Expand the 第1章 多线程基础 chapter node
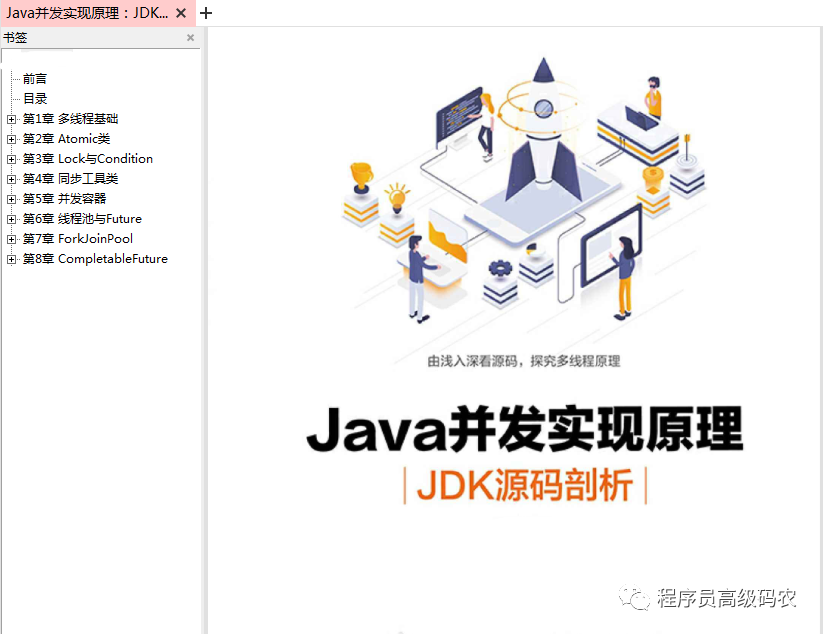Screen dimensions: 823x634 click(x=11, y=119)
